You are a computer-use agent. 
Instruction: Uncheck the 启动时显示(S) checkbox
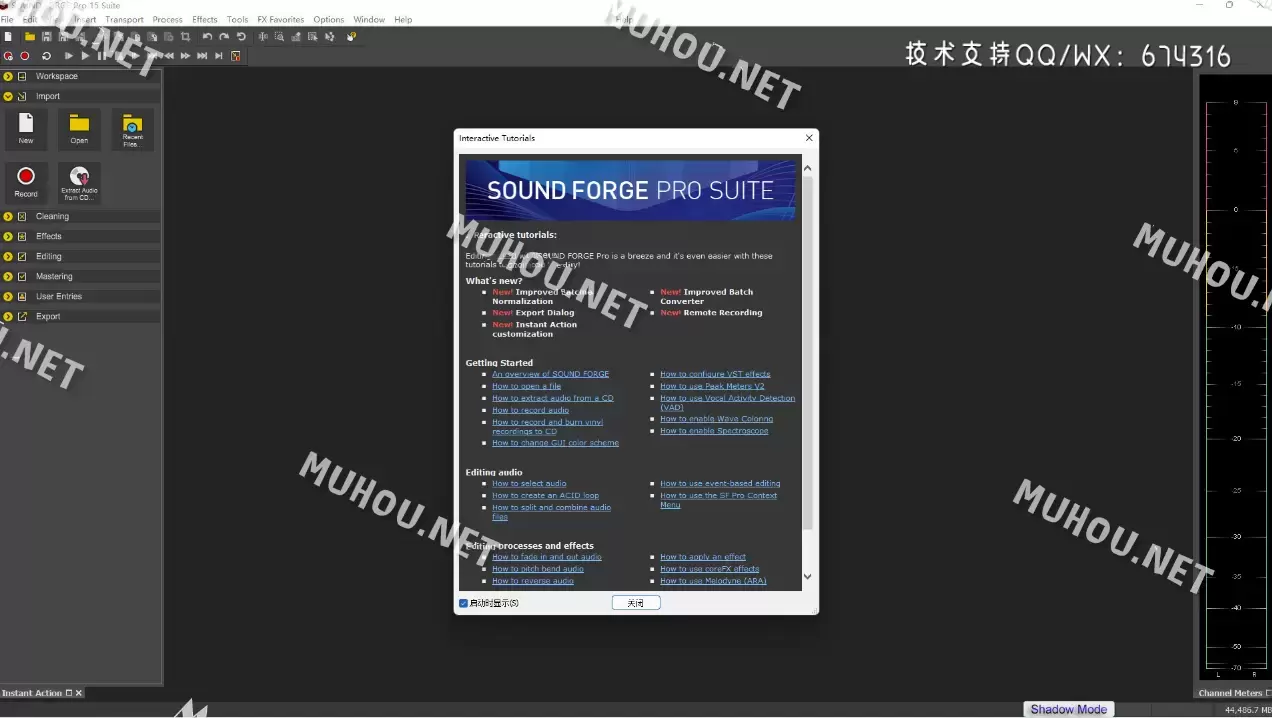click(x=463, y=603)
